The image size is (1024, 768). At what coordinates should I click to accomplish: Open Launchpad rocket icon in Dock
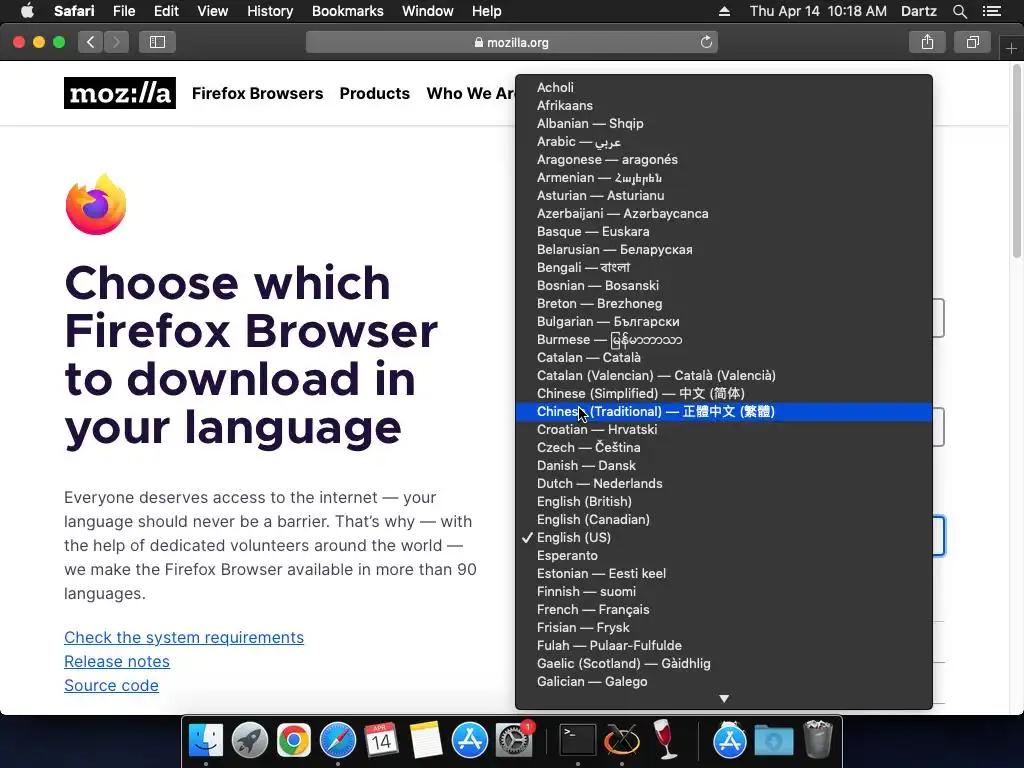249,741
